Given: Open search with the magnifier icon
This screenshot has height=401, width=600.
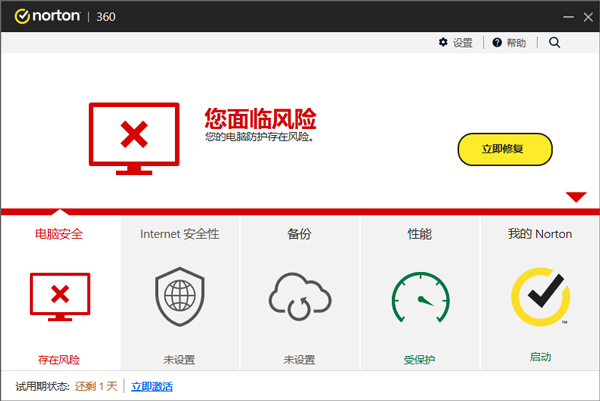Looking at the screenshot, I should [554, 42].
